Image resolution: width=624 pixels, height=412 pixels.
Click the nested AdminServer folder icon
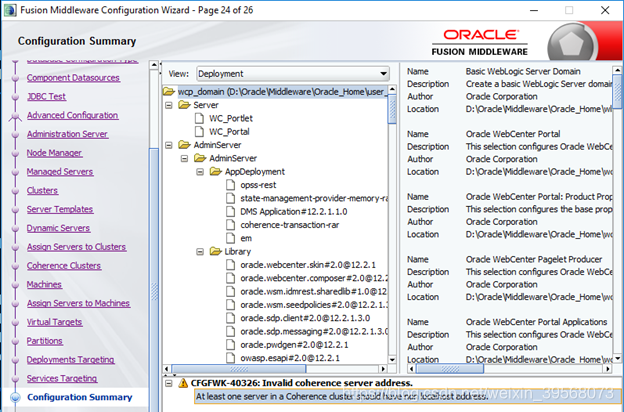pos(200,158)
